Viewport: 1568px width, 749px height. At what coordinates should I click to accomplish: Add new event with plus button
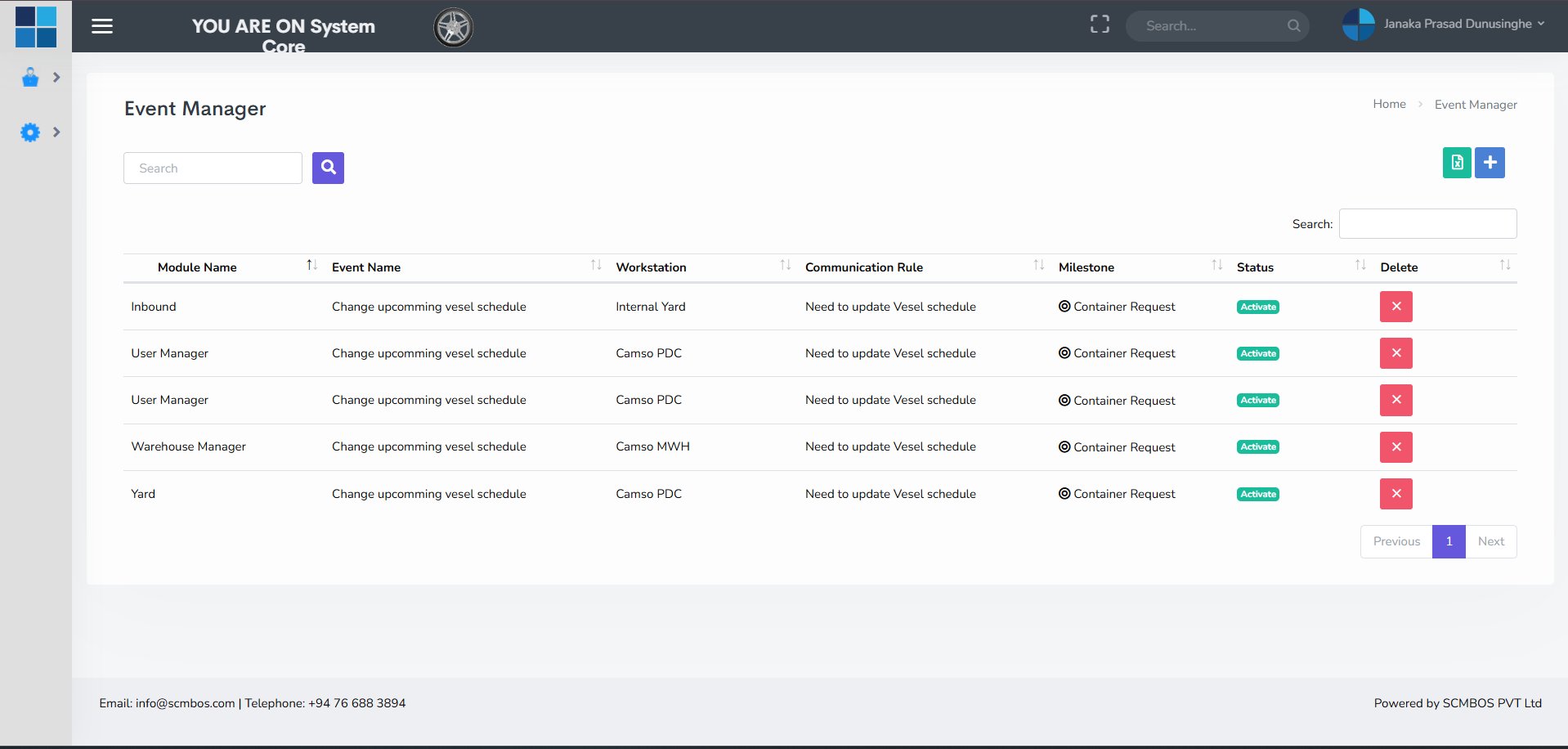point(1490,163)
